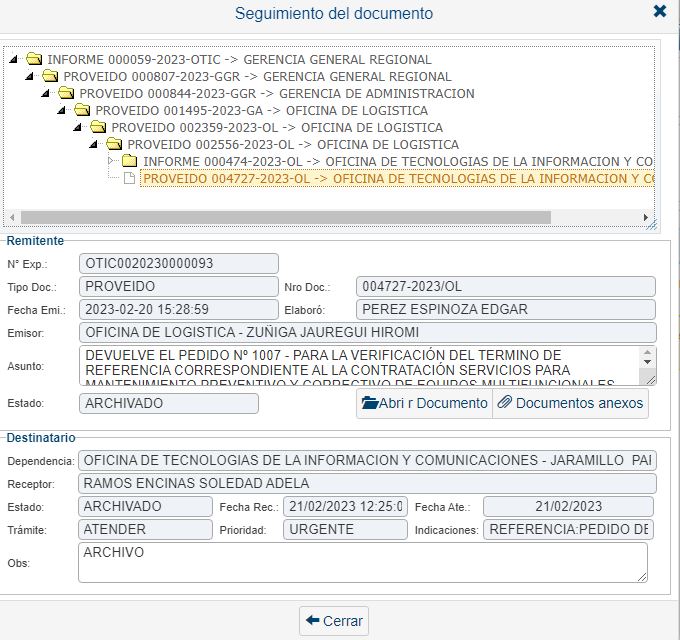Click Asunto scrollbar up arrow
This screenshot has width=680, height=640.
point(647,352)
